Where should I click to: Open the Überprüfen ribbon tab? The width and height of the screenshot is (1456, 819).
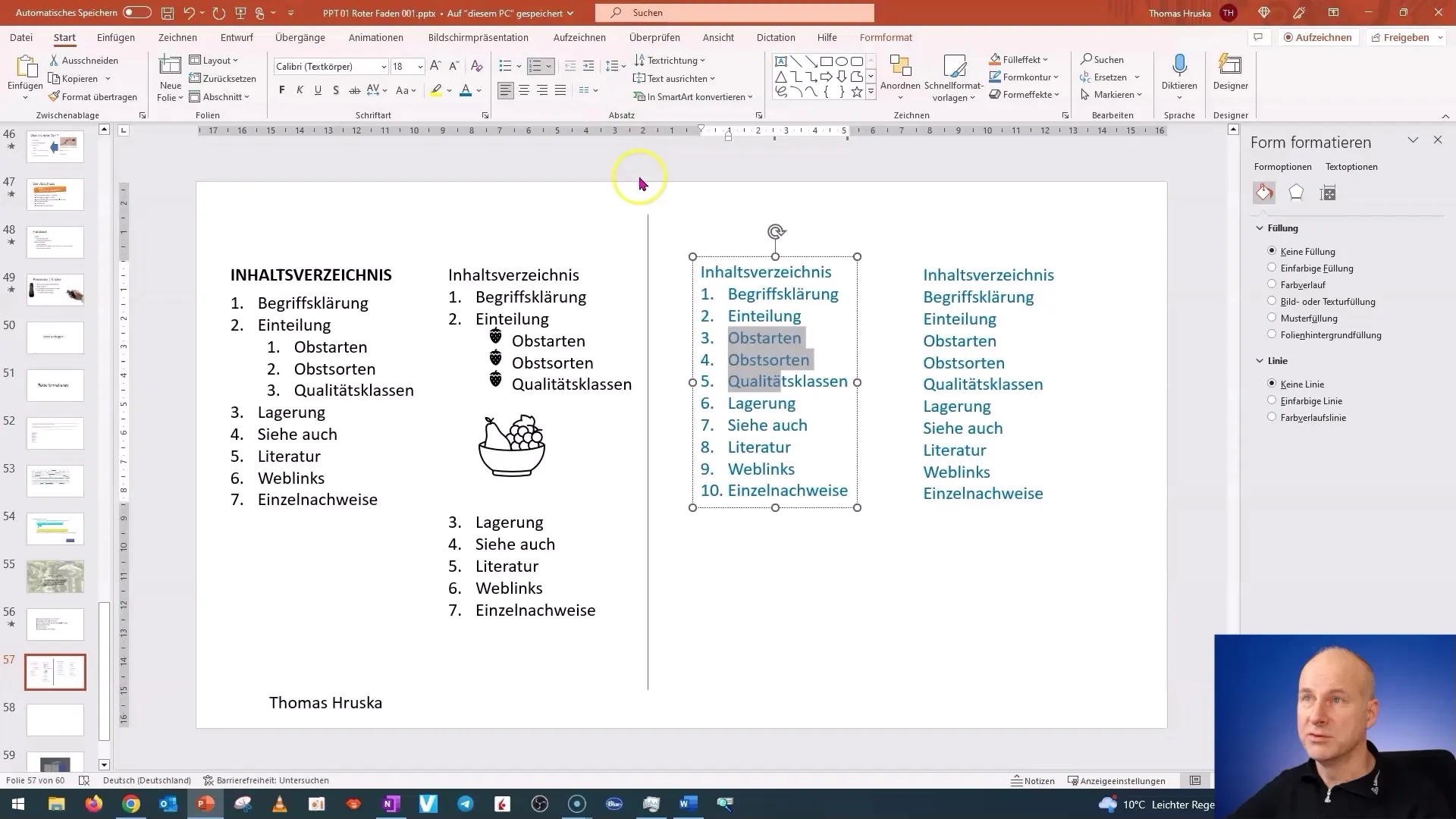tap(654, 37)
